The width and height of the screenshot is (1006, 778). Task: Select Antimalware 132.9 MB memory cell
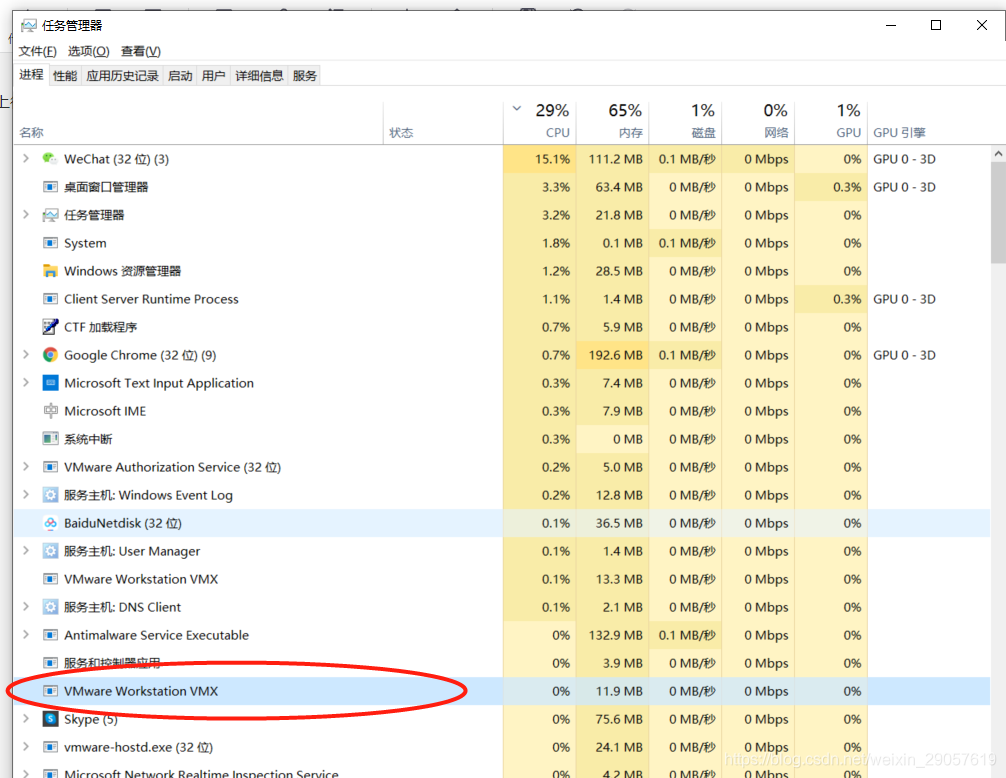coord(613,635)
